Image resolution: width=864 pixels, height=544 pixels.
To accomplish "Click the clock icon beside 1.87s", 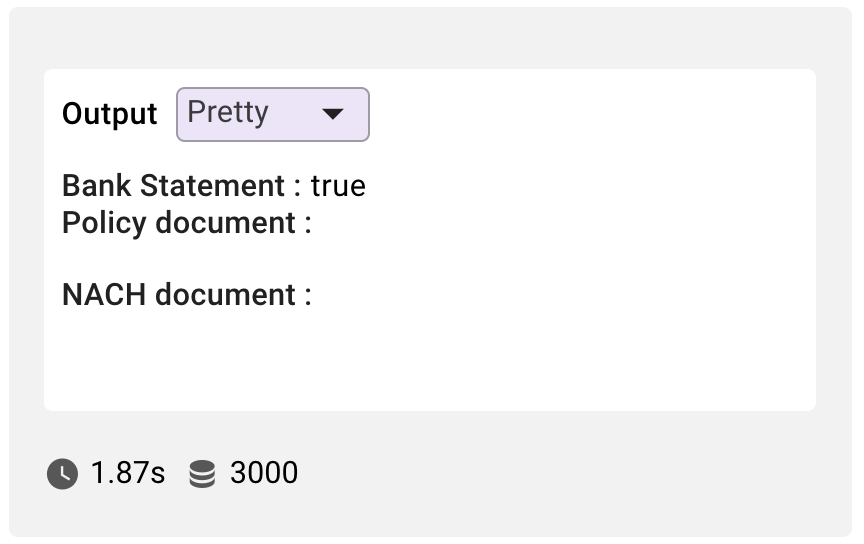I will click(62, 473).
